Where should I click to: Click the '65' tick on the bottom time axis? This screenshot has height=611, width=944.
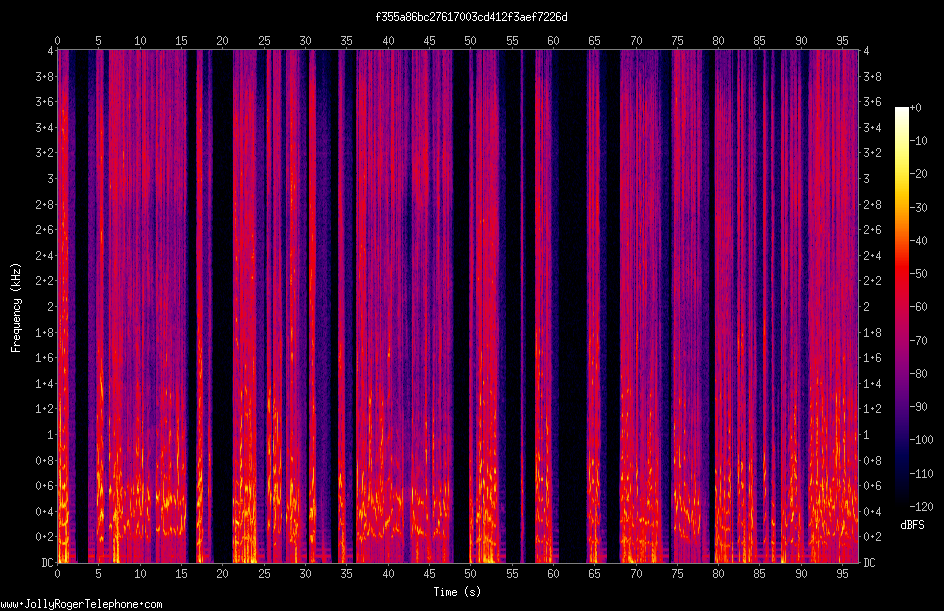(x=594, y=574)
